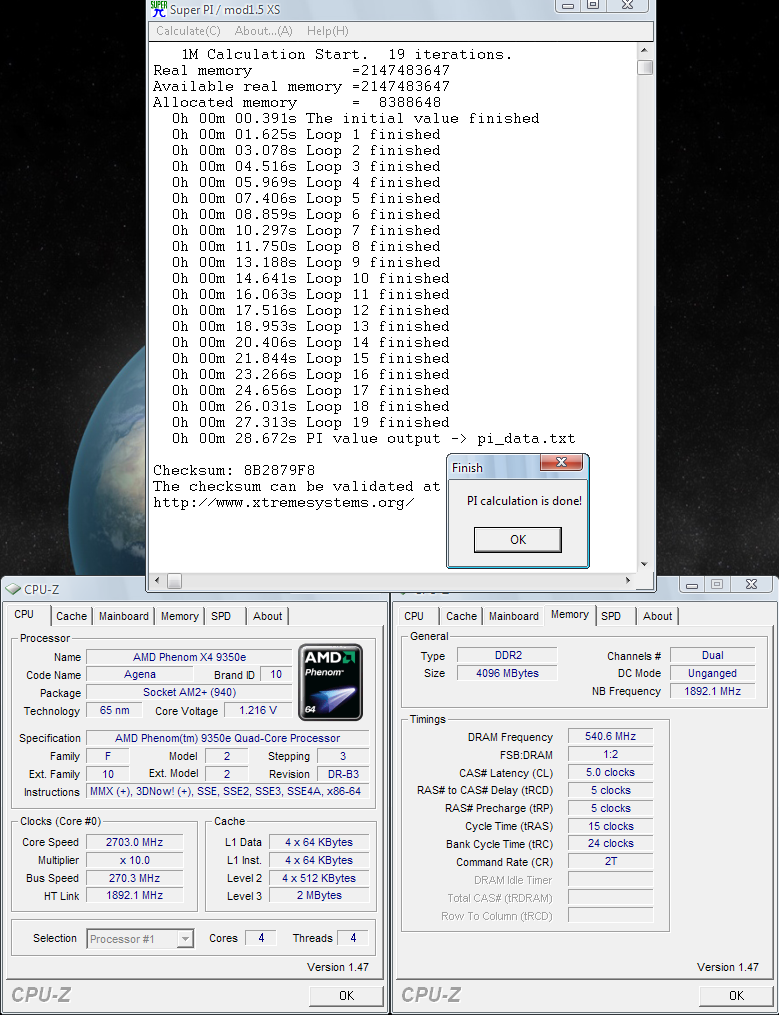
Task: Click the CPU-Z title bar icon
Action: (12, 589)
